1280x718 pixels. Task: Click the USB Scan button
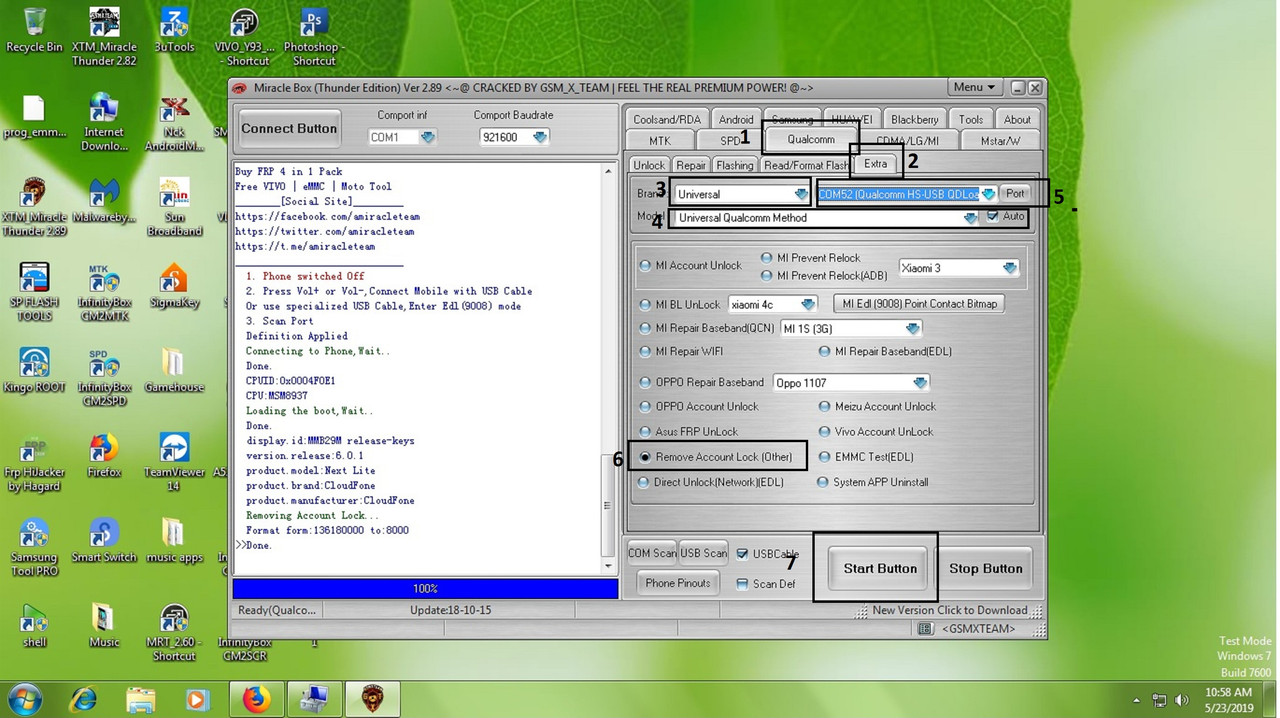(704, 553)
